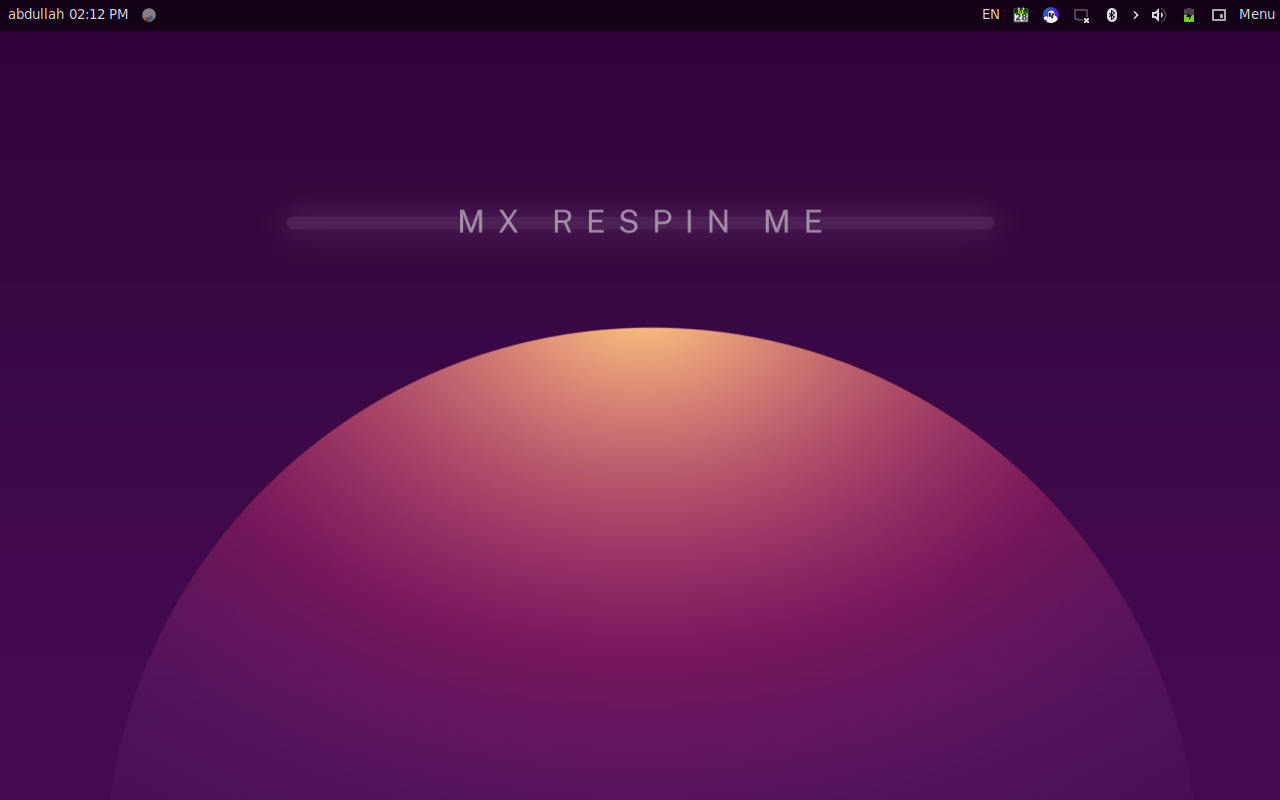Expand hidden tray icons with the chevron
Viewport: 1280px width, 800px height.
pos(1135,15)
